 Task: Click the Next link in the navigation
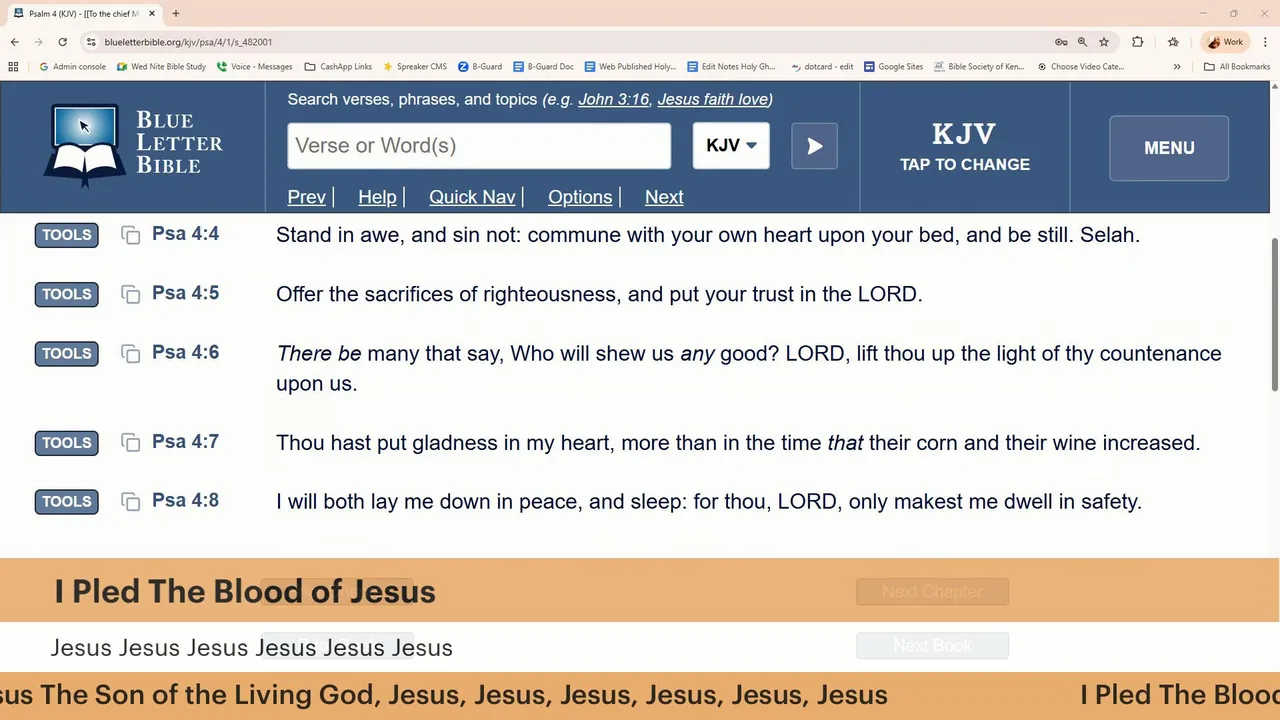point(664,197)
